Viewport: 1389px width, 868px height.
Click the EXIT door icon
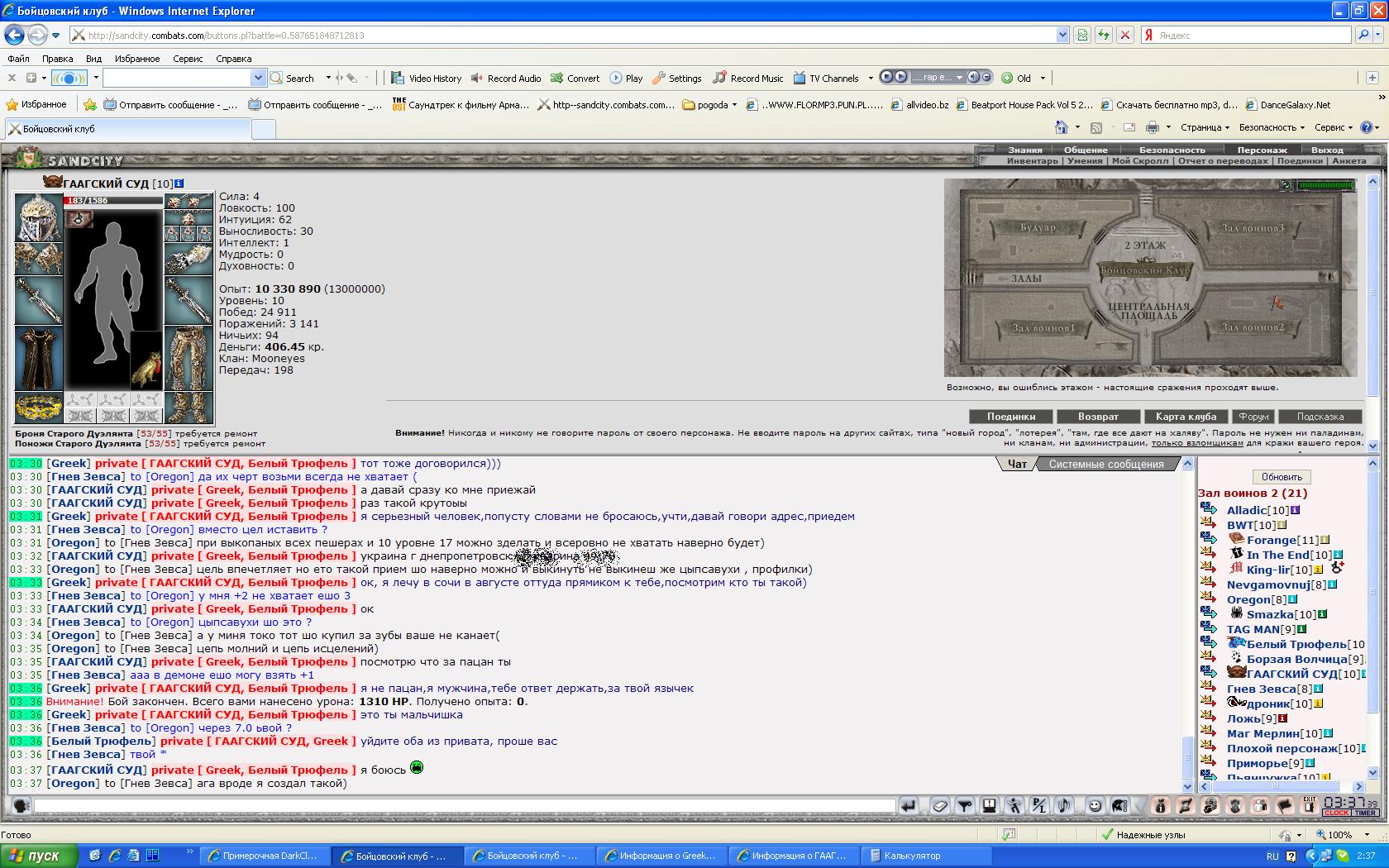[1309, 805]
